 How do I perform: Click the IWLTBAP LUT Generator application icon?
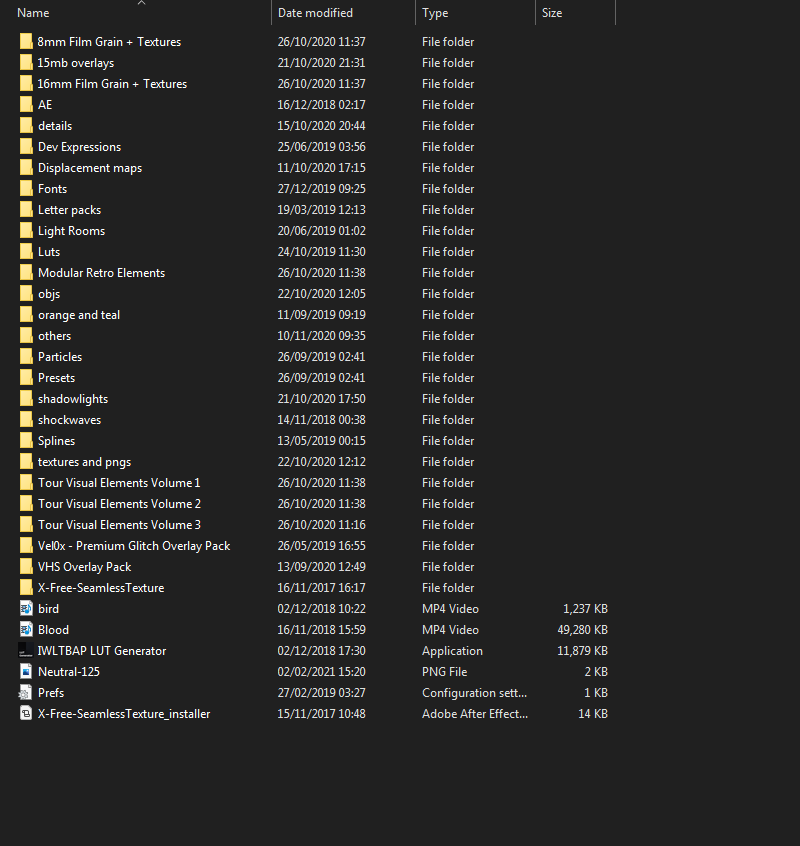26,651
